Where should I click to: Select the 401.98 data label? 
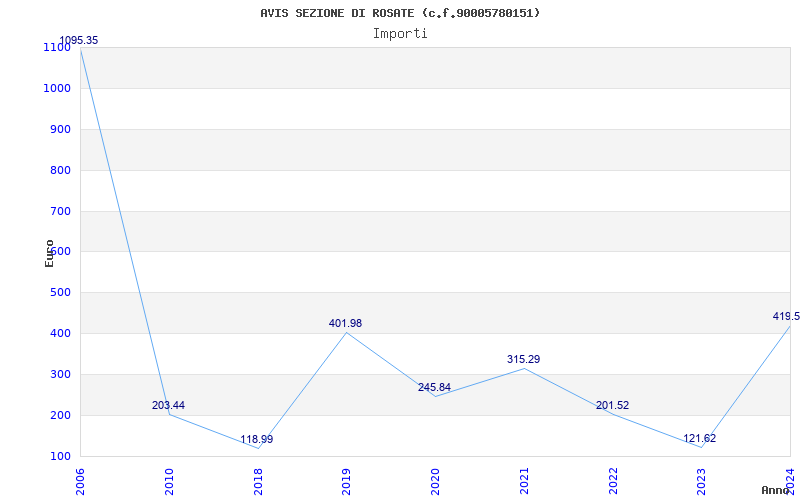[x=345, y=323]
